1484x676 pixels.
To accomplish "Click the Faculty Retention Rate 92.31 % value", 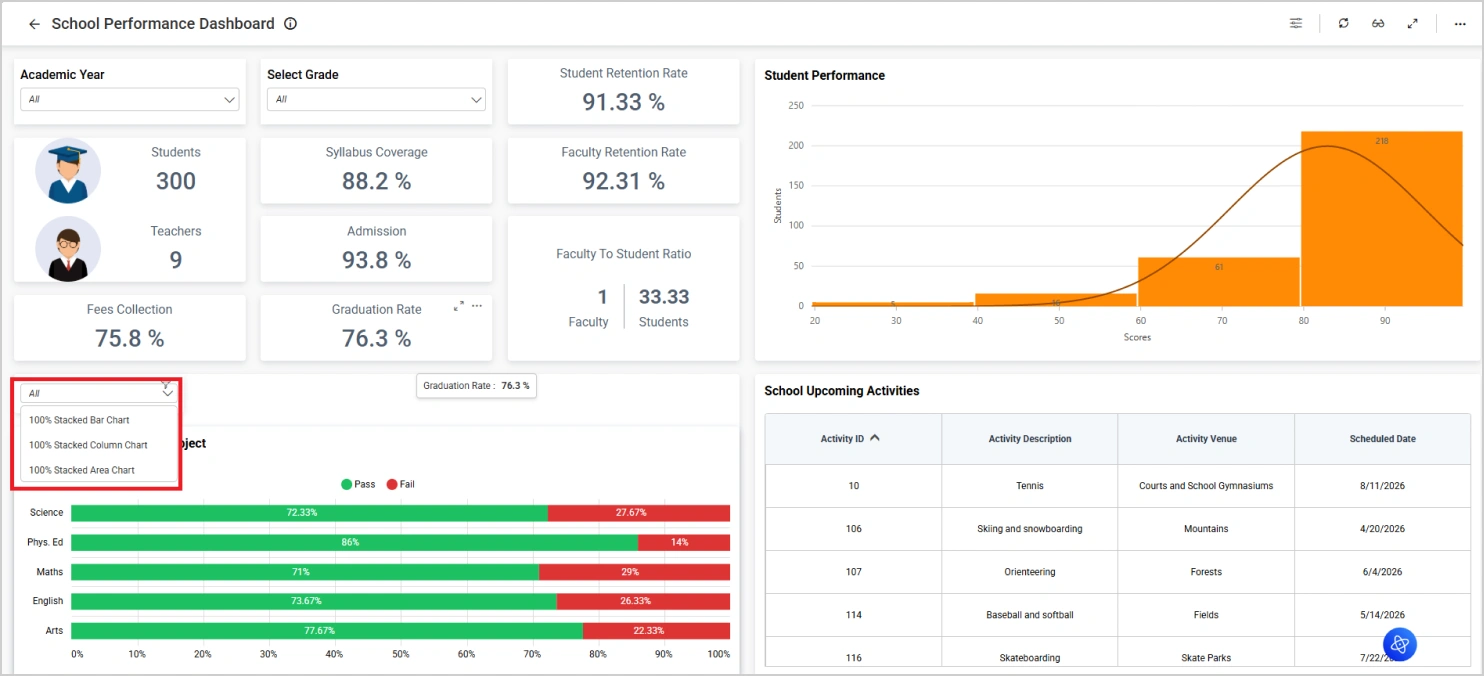I will (624, 181).
